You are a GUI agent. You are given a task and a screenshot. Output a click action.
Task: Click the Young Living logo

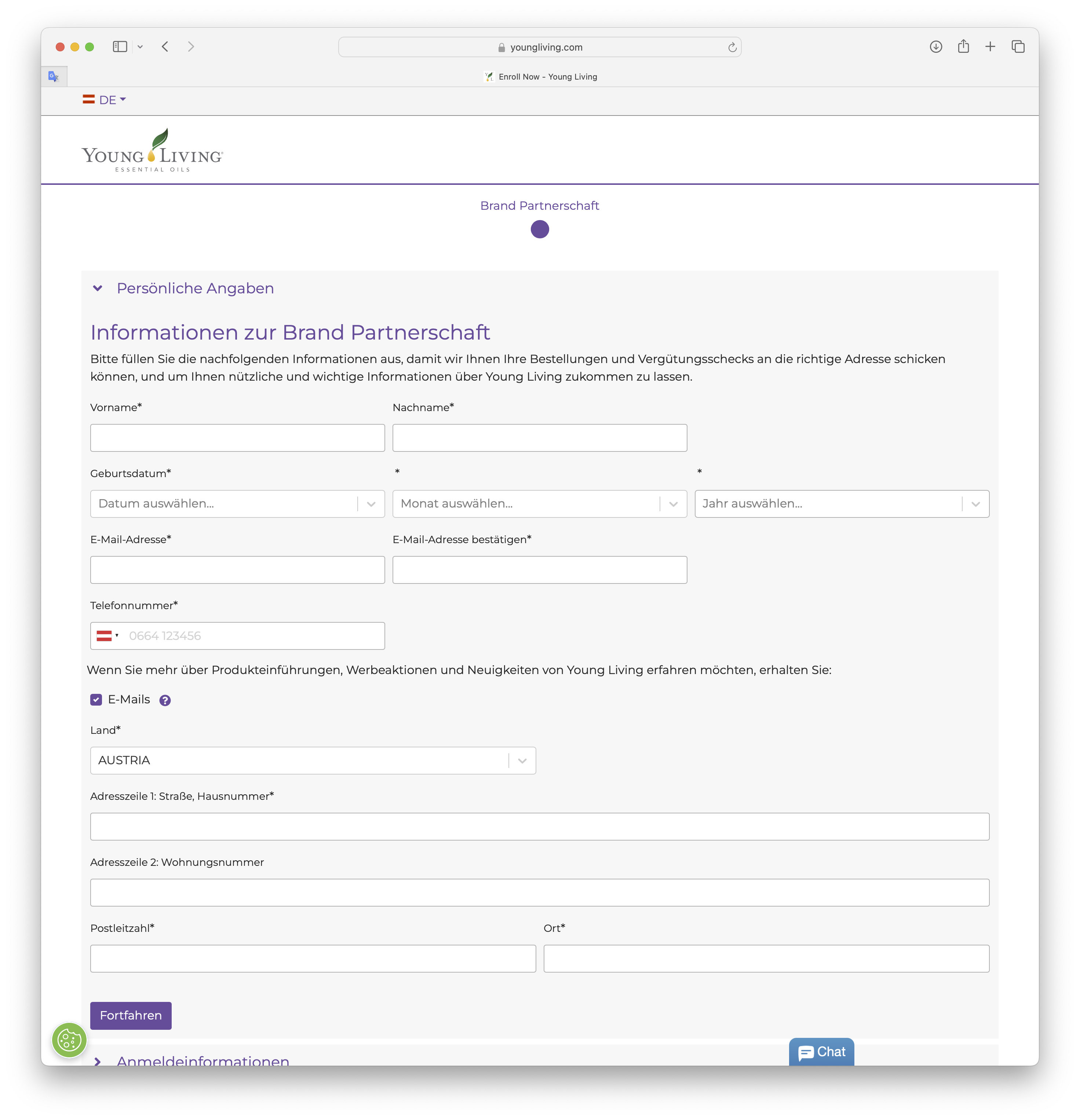pos(152,150)
